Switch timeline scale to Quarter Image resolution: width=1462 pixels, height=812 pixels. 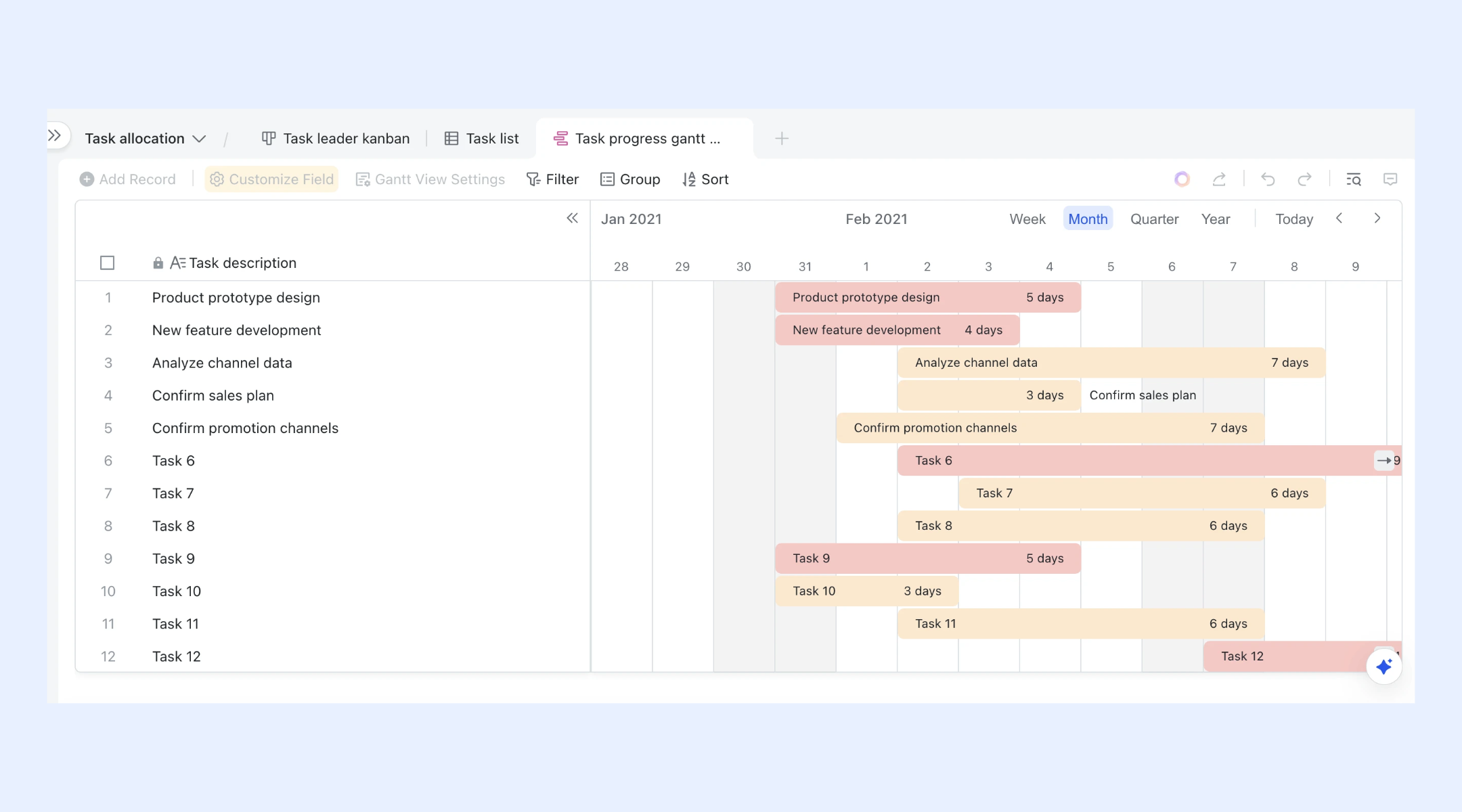coord(1154,219)
